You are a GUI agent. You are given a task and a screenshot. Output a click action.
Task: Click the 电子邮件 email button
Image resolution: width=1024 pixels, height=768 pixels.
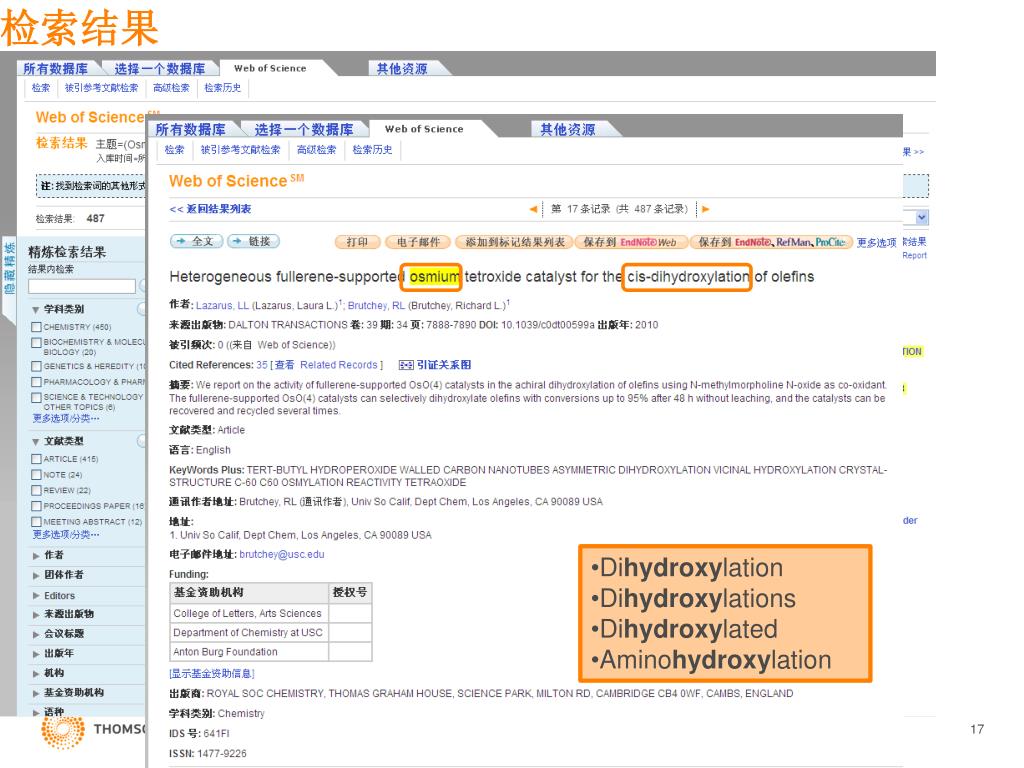pyautogui.click(x=418, y=242)
